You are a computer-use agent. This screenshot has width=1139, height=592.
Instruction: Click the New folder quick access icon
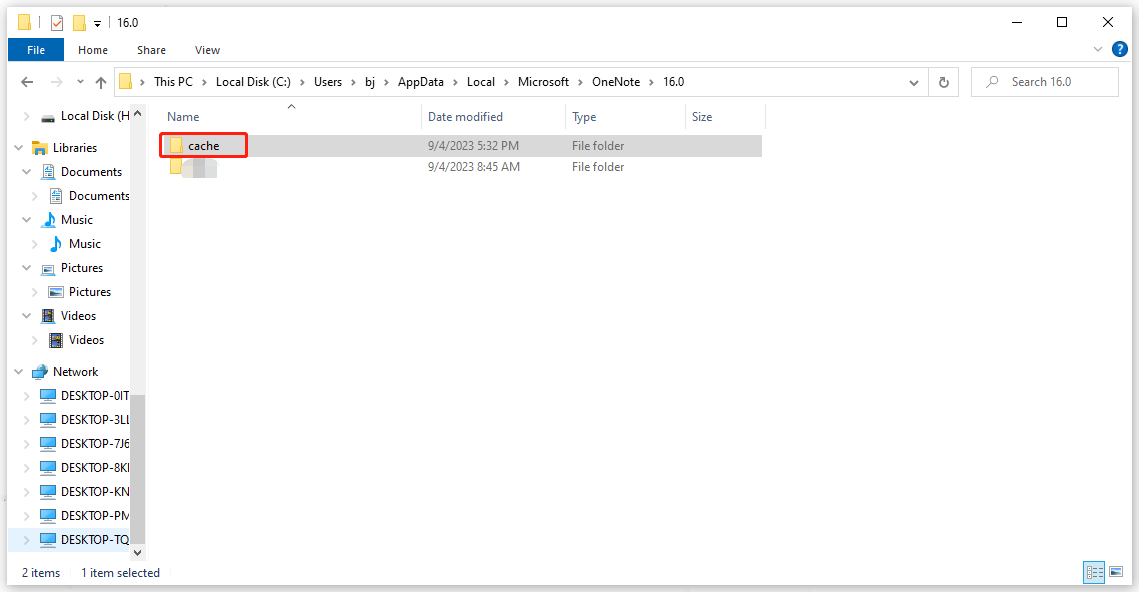pos(79,23)
